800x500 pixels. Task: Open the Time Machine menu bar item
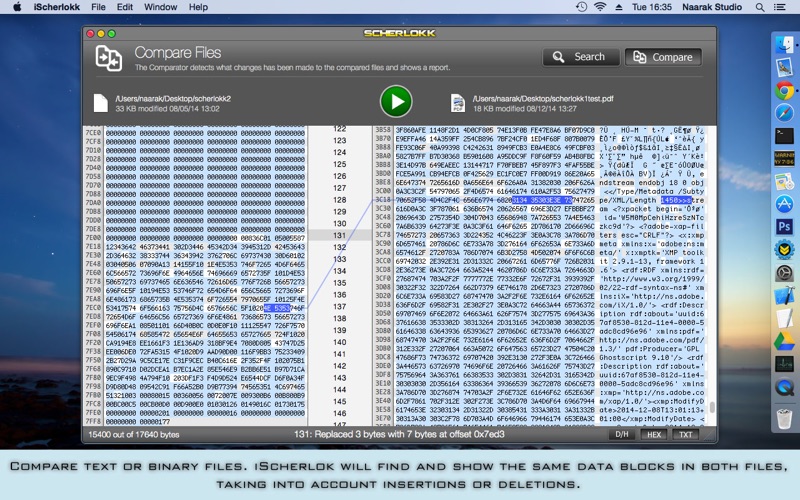pos(583,6)
